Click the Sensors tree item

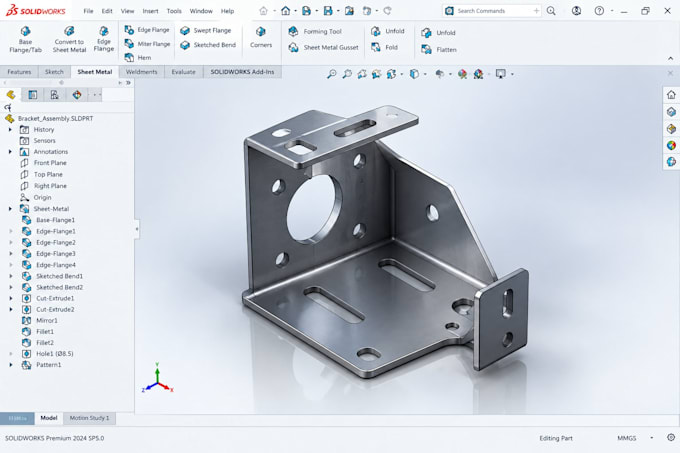pyautogui.click(x=38, y=140)
